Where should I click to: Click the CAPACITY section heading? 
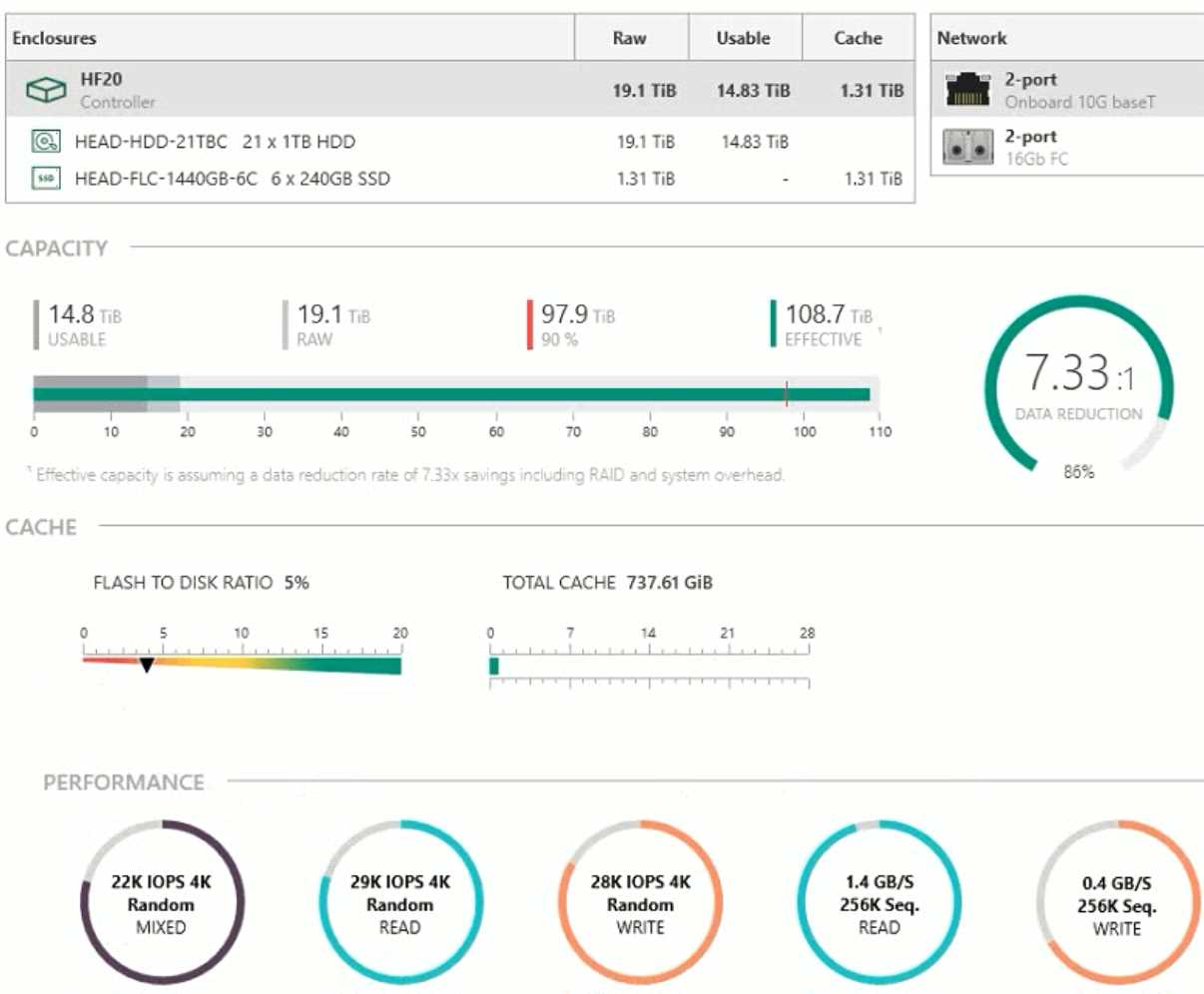[57, 248]
